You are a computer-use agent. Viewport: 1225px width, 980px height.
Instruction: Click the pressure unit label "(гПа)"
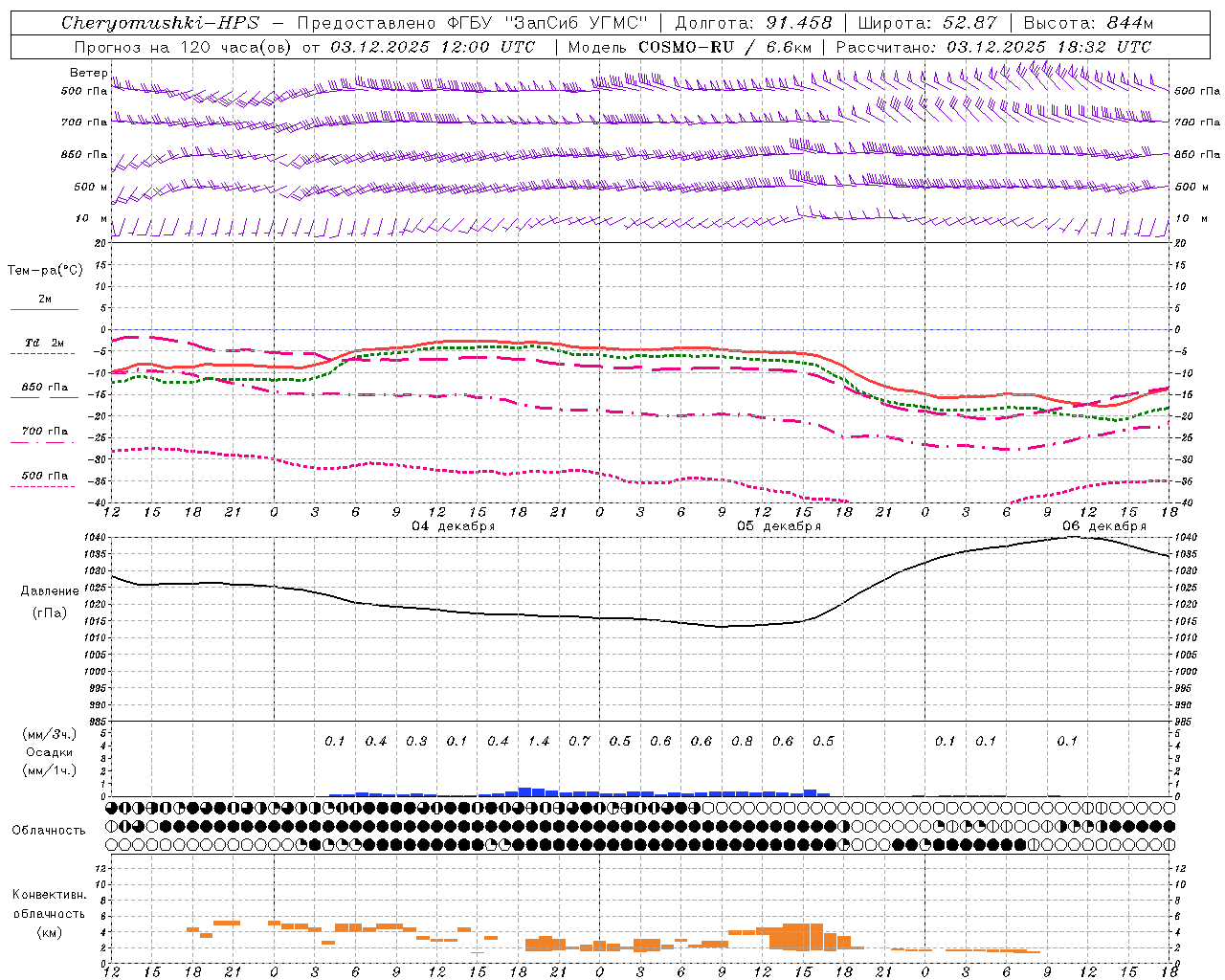(x=49, y=612)
